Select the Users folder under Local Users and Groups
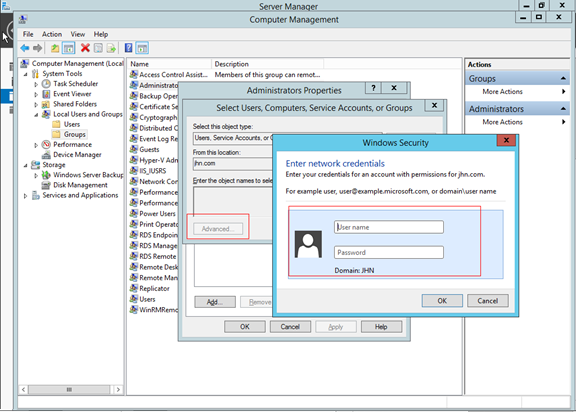Screen dimensions: 580x412 [x=72, y=124]
